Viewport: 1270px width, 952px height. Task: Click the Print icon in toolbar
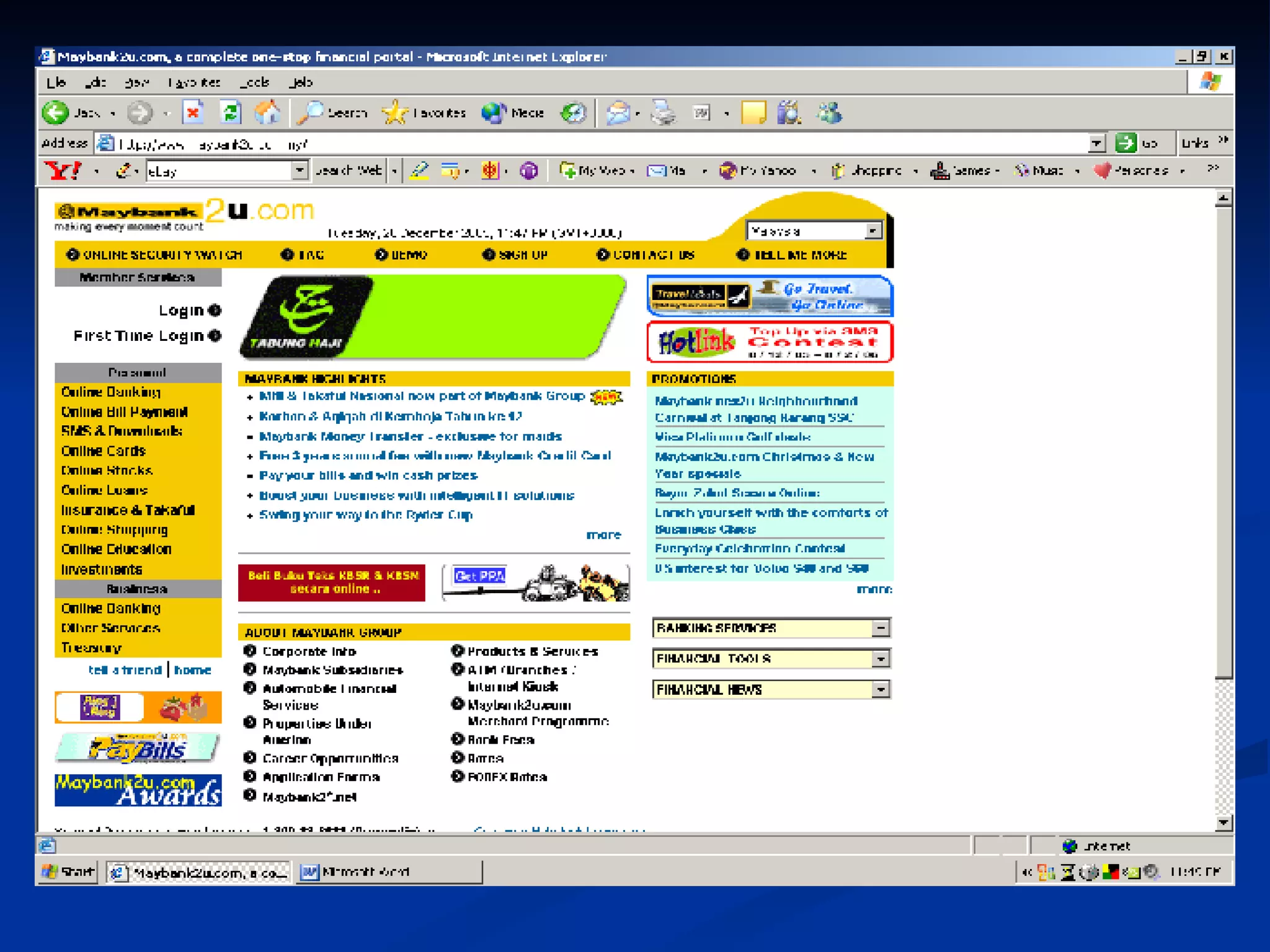(x=664, y=113)
